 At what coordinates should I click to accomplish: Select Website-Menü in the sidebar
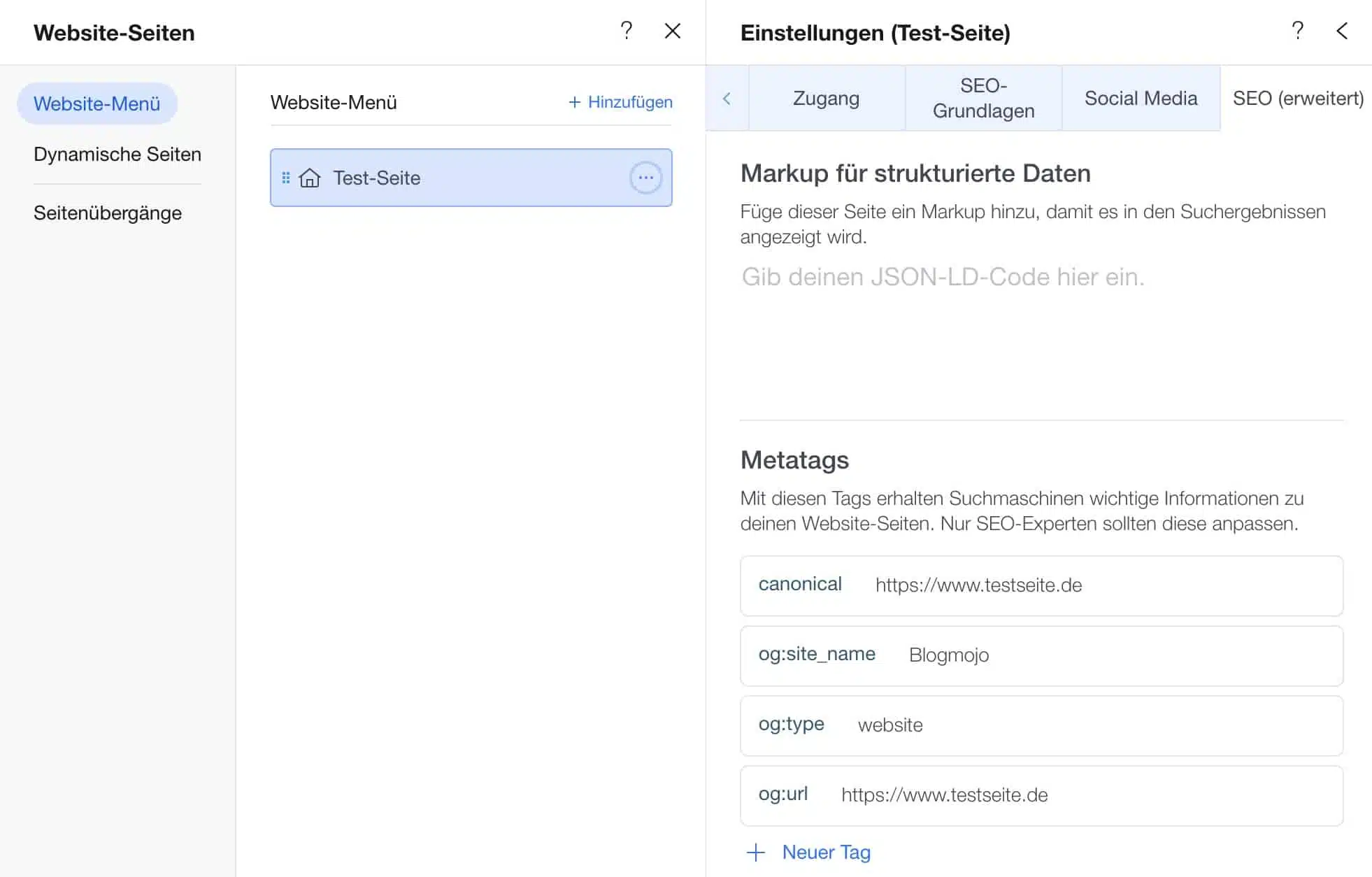click(97, 103)
